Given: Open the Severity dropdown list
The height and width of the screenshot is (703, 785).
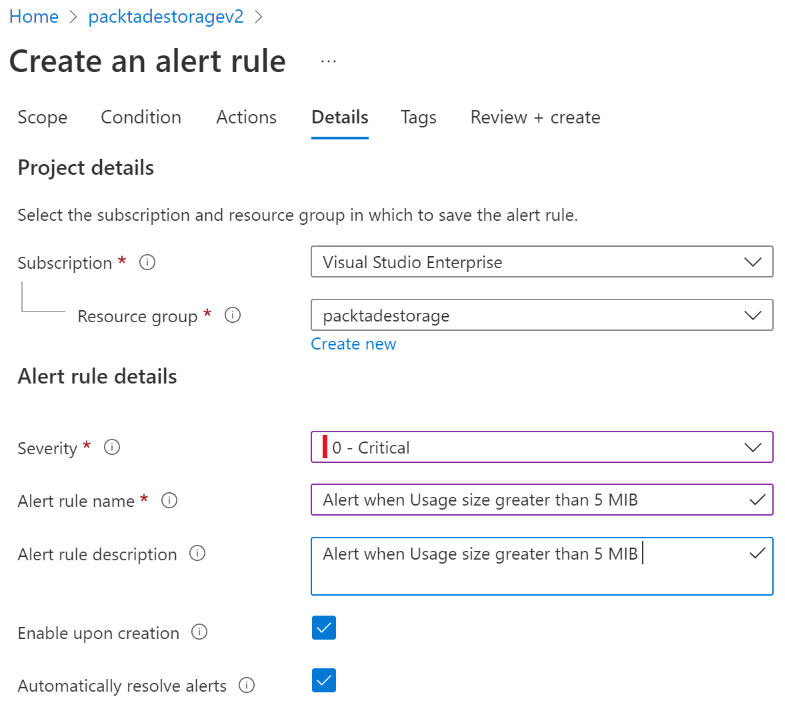Looking at the screenshot, I should click(541, 447).
